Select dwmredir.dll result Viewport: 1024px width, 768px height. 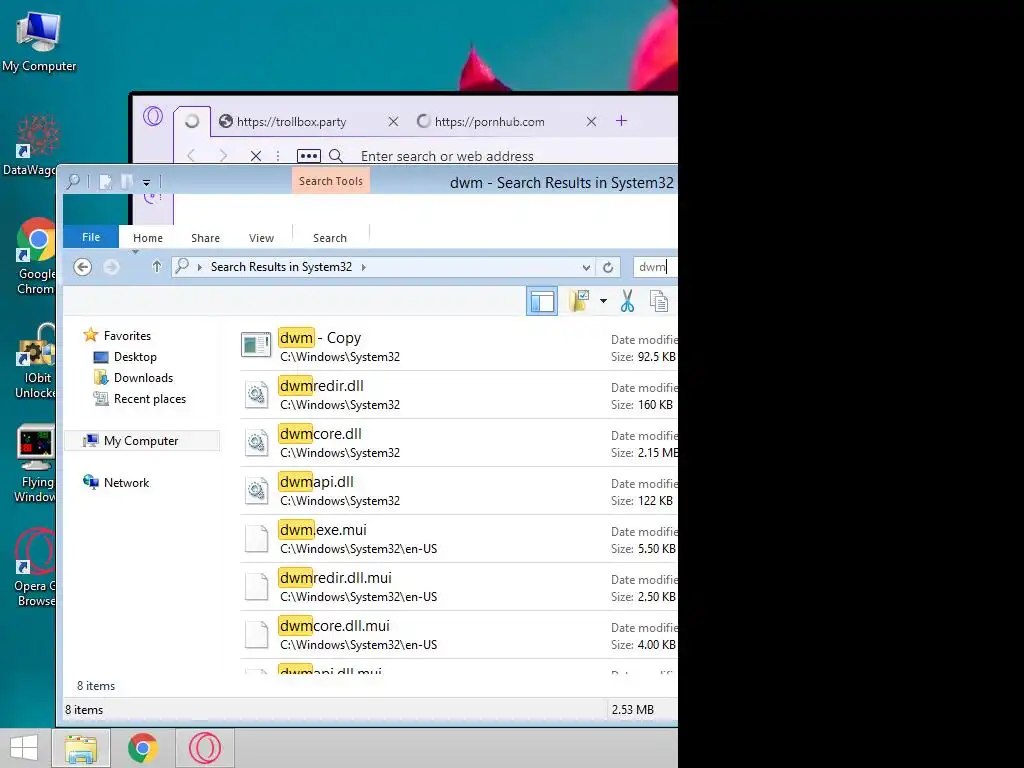coord(458,394)
